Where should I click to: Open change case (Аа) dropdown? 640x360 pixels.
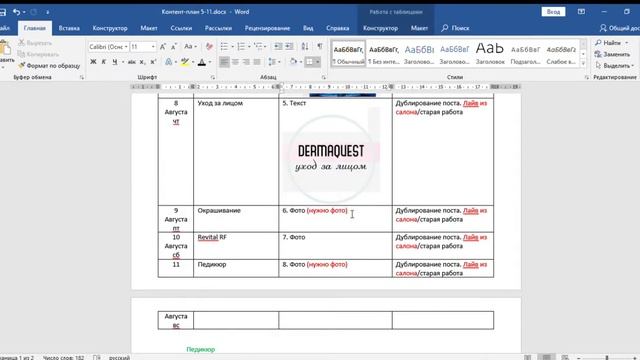(190, 47)
